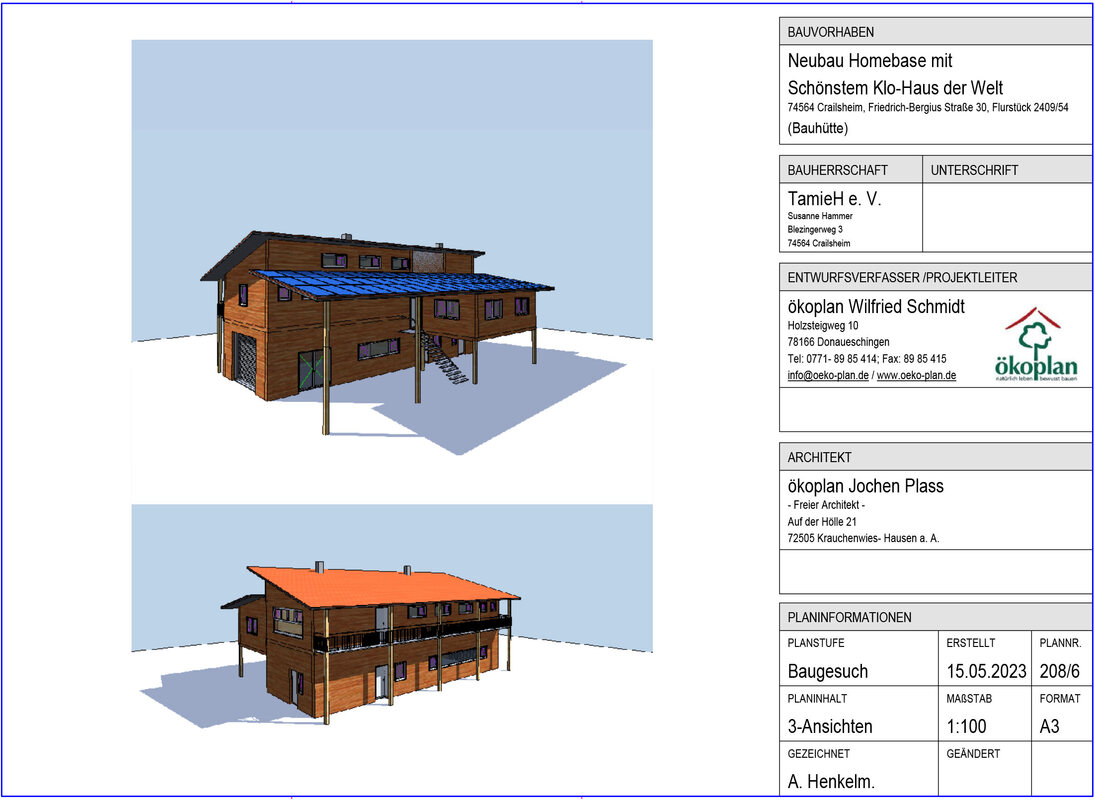Select the plan number 208/6

pyautogui.click(x=1060, y=671)
